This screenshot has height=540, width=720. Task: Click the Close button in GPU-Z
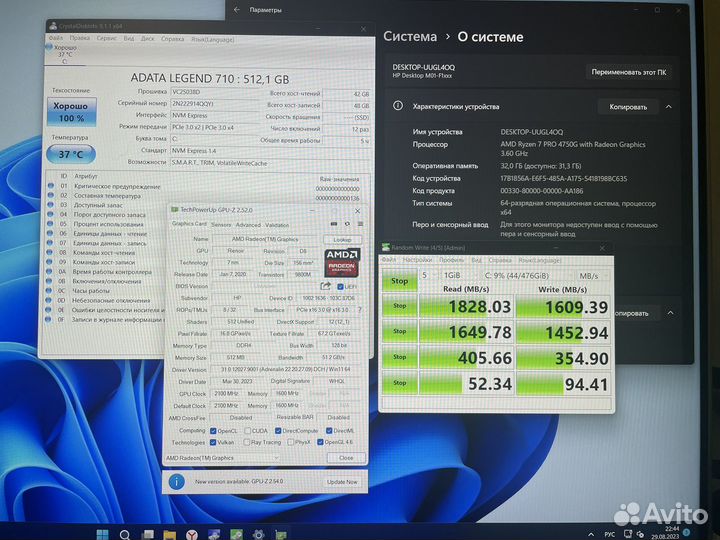tap(346, 458)
